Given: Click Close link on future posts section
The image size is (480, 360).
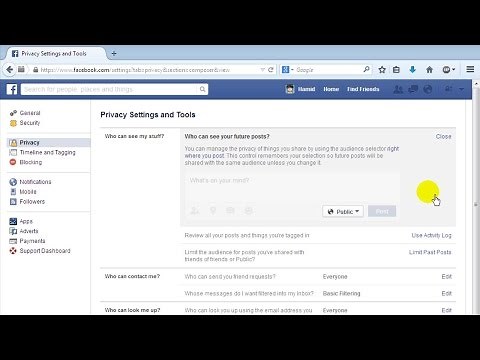Looking at the screenshot, I should tap(443, 136).
